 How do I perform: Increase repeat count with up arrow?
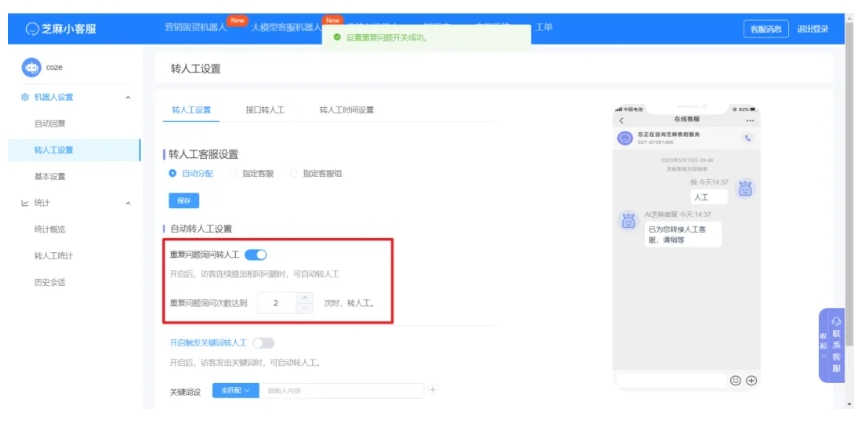tap(305, 298)
